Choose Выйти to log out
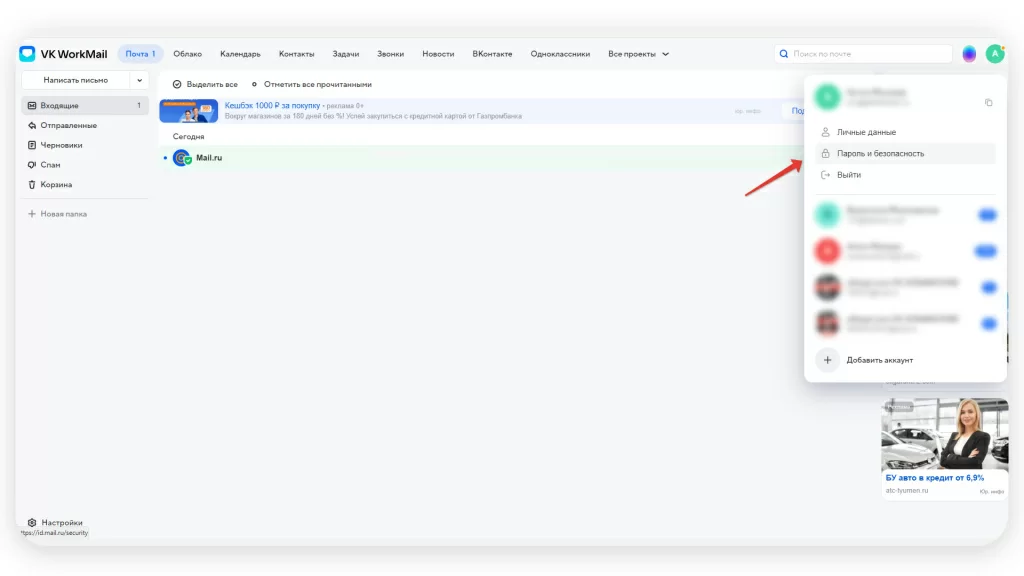The height and width of the screenshot is (576, 1024). (x=848, y=175)
